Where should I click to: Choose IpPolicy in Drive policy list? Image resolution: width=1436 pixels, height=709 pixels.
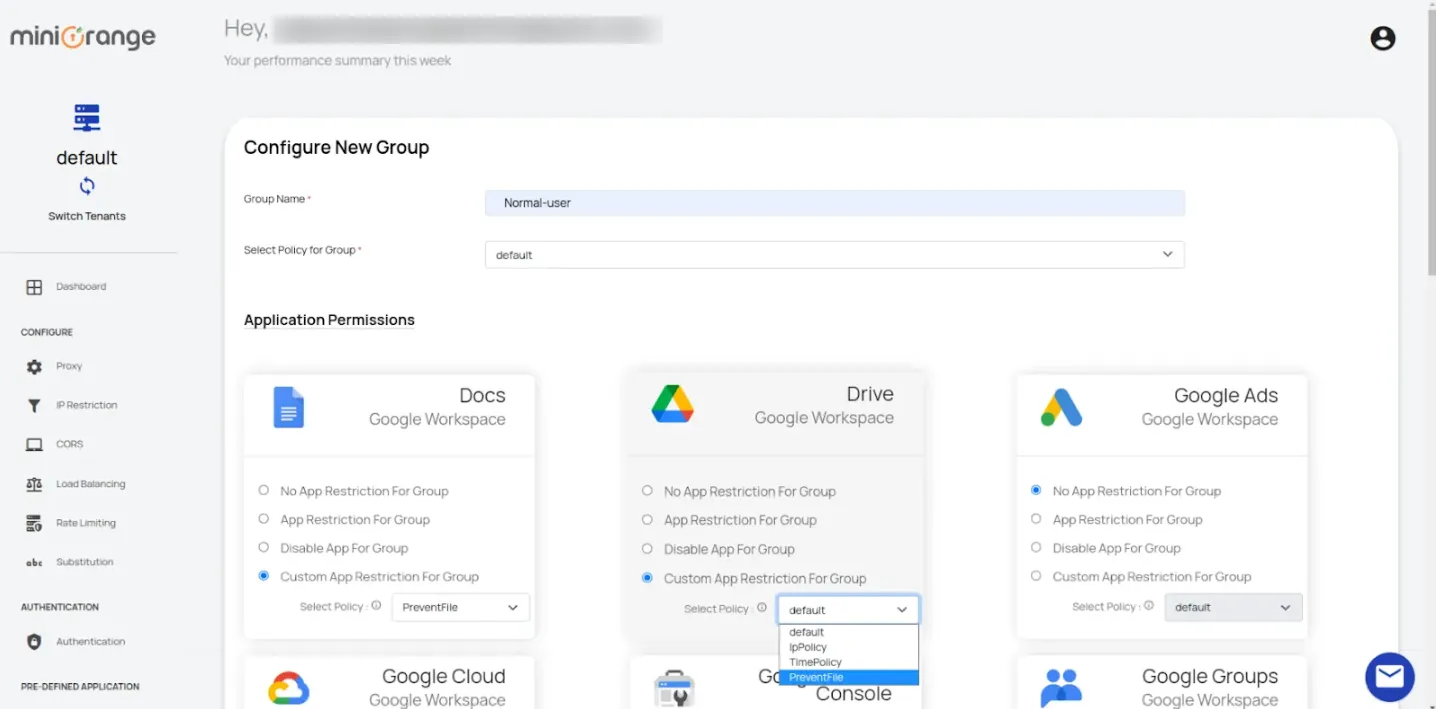click(848, 647)
